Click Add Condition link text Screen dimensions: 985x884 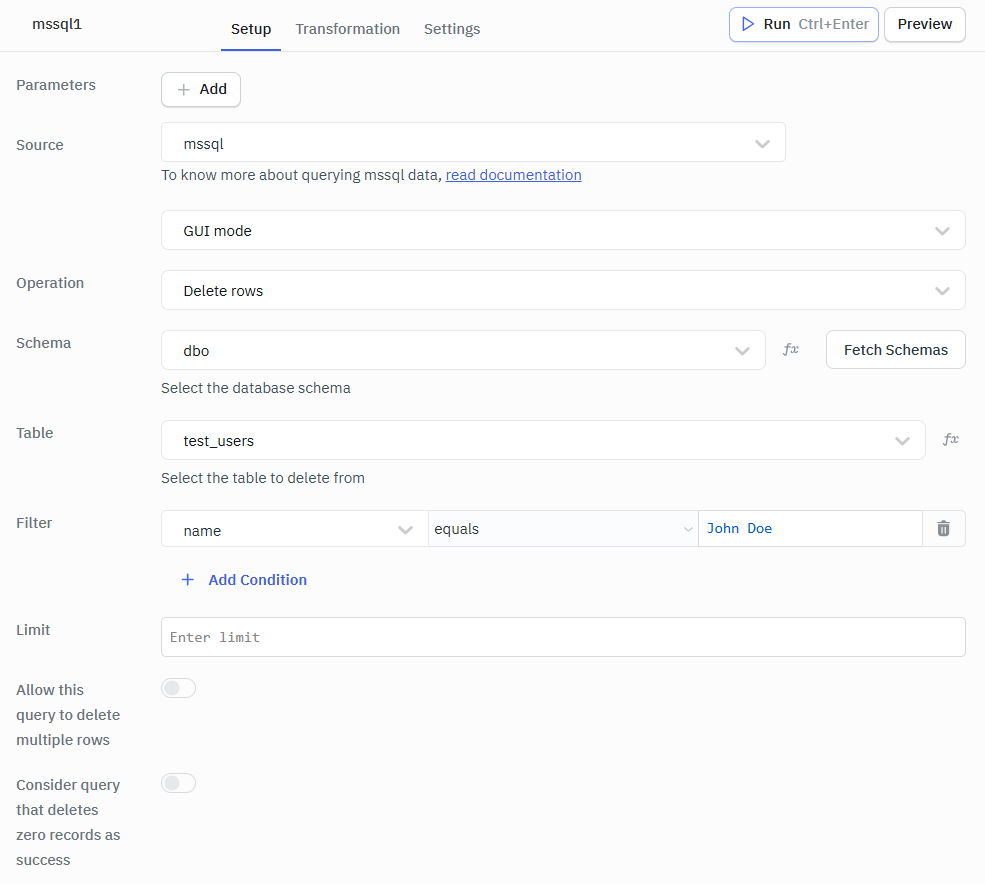(258, 579)
